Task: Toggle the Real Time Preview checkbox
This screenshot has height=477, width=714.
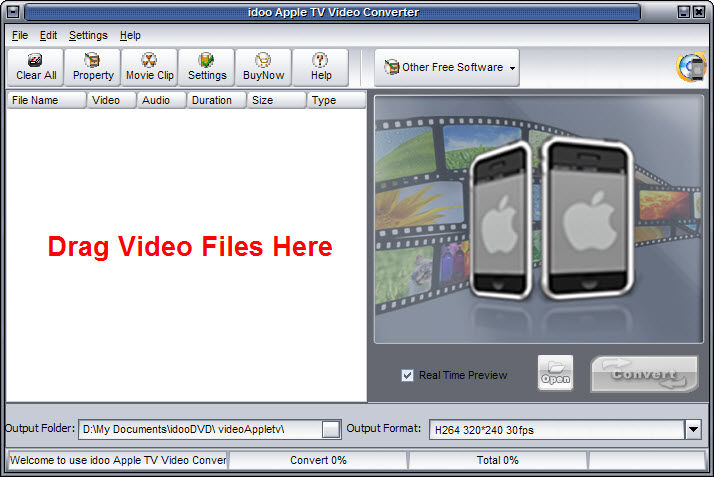Action: click(x=407, y=375)
